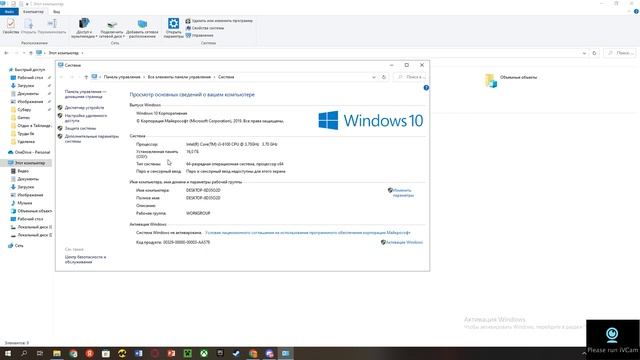Image resolution: width=640 pixels, height=360 pixels.
Task: Open Настройка удаленного доступа link
Action: pos(86,118)
